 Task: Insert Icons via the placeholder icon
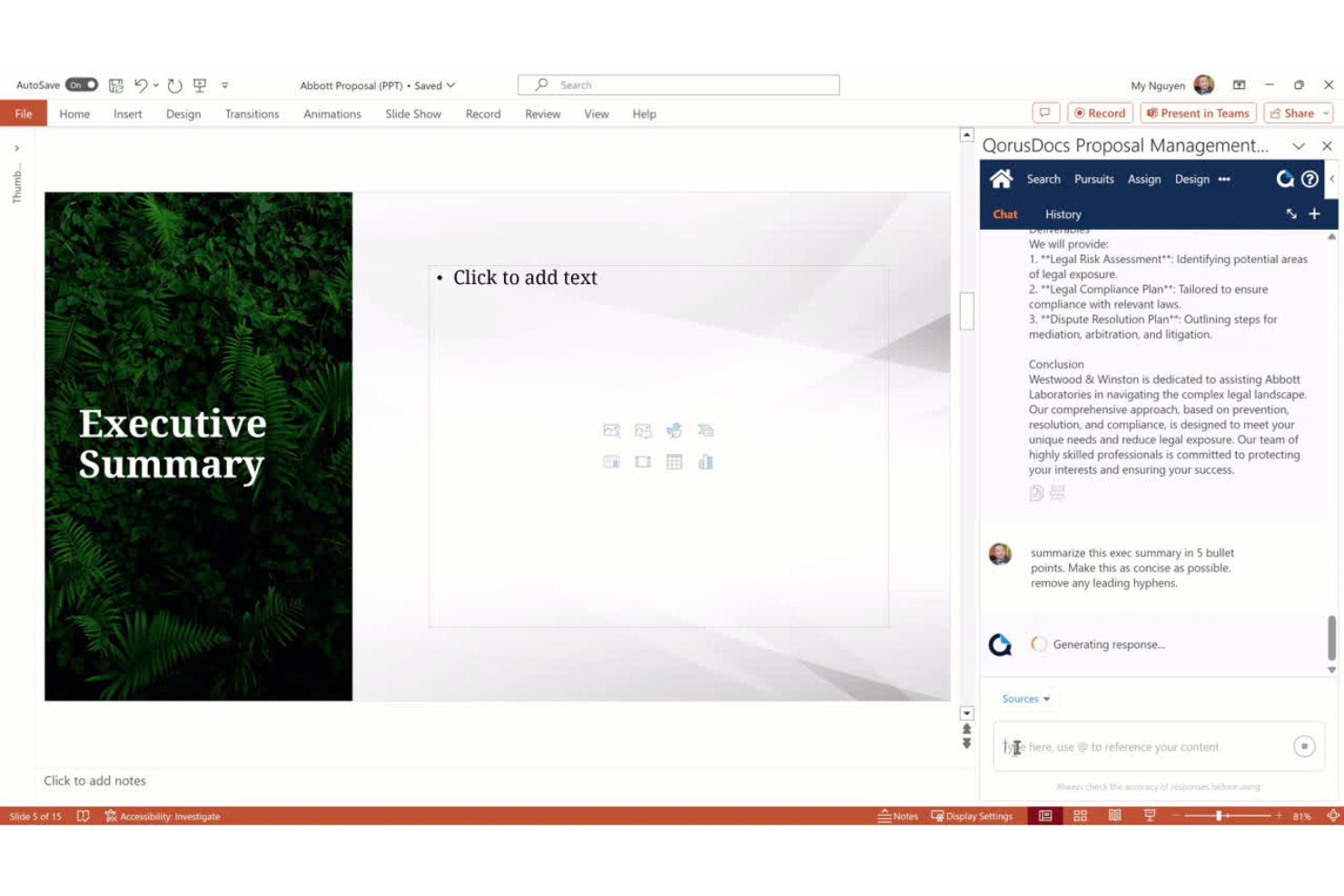click(674, 430)
